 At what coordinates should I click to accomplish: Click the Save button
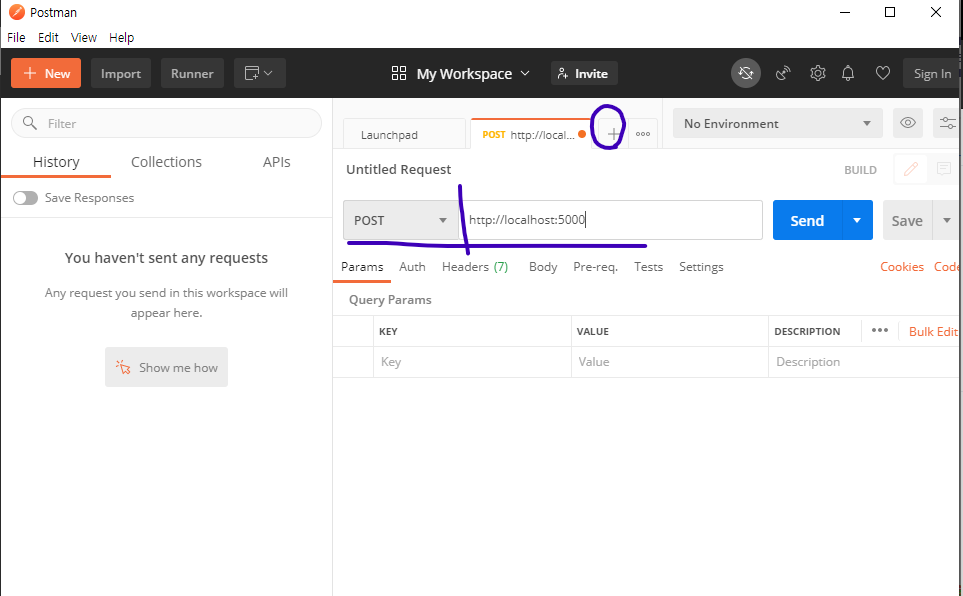click(907, 220)
